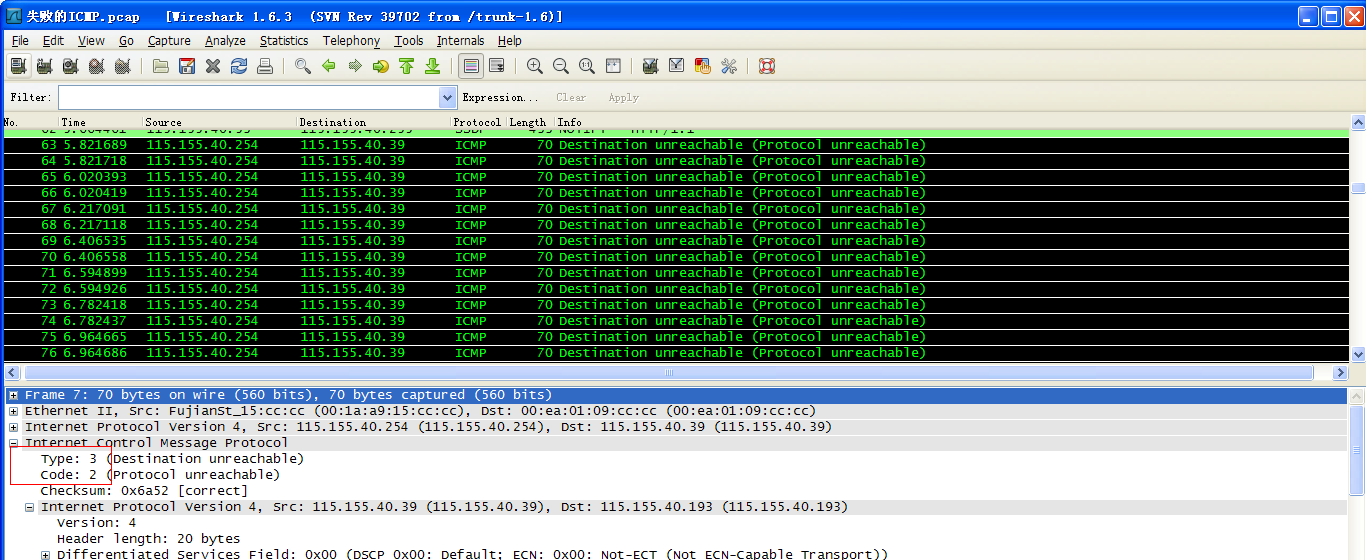Viewport: 1366px width, 560px height.
Task: Restart the running capture icon
Action: click(x=122, y=66)
